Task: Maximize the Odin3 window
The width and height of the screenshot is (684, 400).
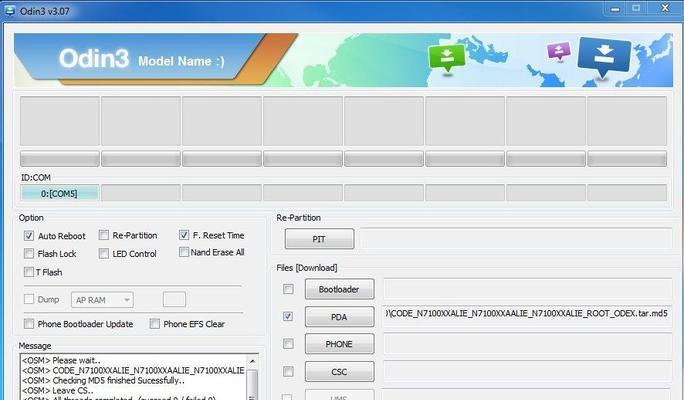Action: tap(636, 8)
